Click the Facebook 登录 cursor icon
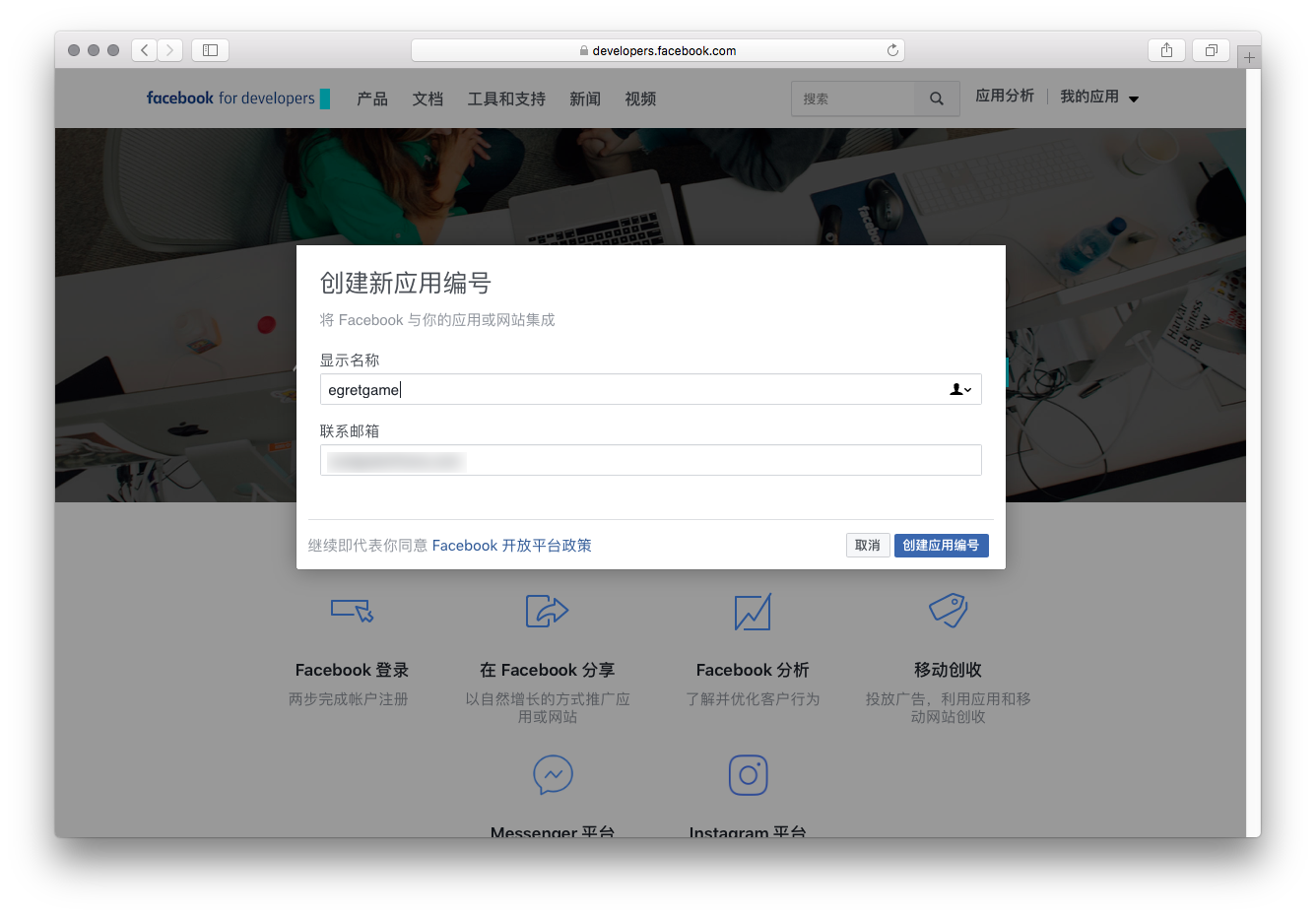Image resolution: width=1316 pixels, height=916 pixels. (x=352, y=611)
